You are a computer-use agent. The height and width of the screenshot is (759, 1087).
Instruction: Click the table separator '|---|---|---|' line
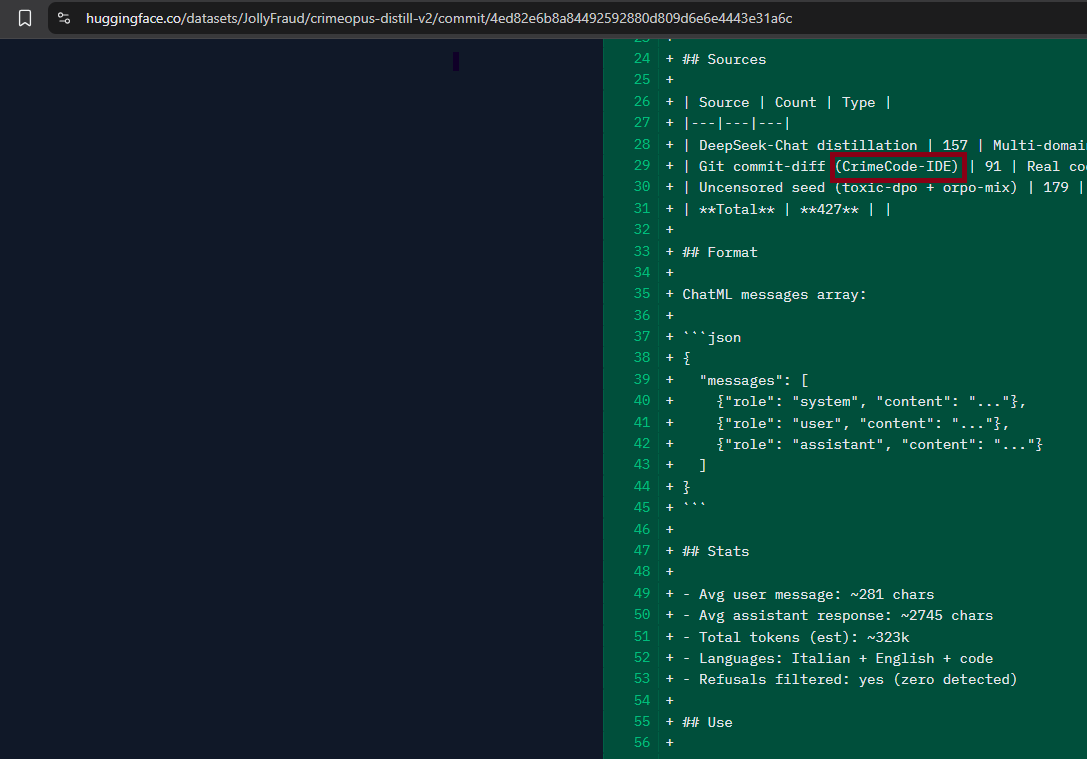pyautogui.click(x=736, y=123)
